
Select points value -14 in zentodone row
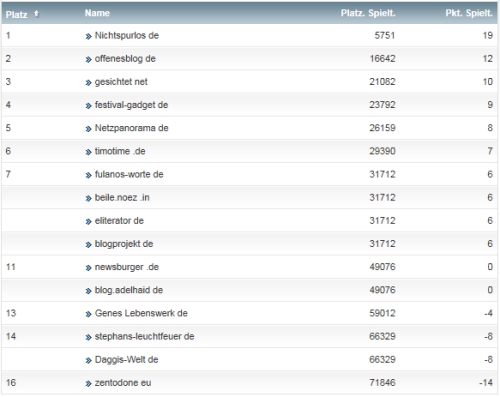point(486,383)
